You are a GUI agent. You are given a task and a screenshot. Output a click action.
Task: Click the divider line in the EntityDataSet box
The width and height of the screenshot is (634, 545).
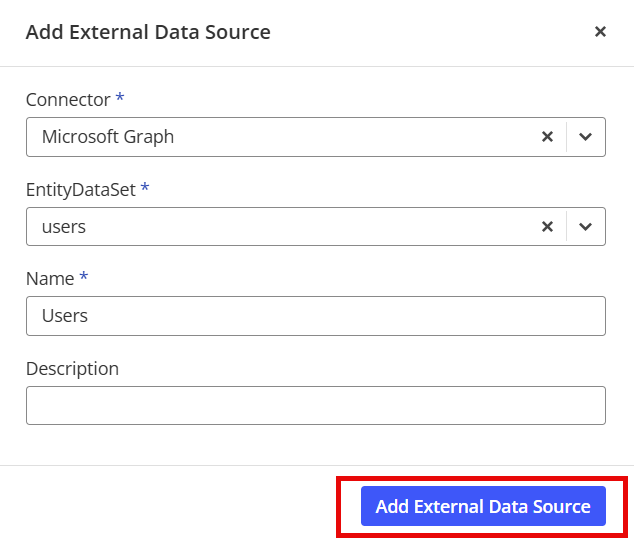click(x=567, y=227)
